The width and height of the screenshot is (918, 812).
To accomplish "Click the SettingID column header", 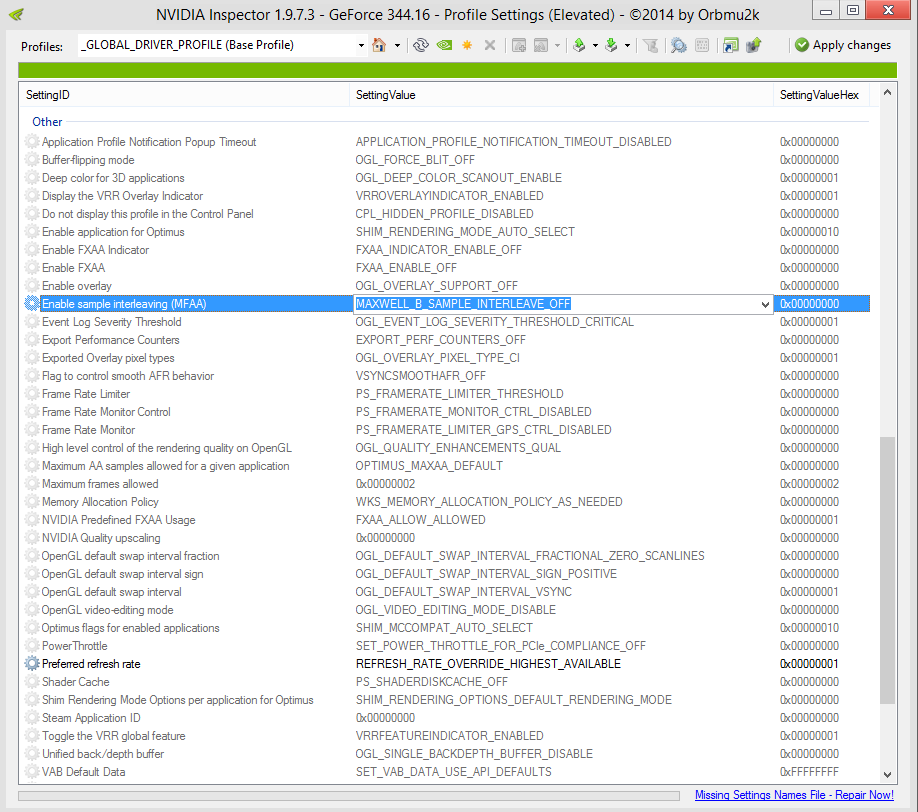I will (184, 95).
